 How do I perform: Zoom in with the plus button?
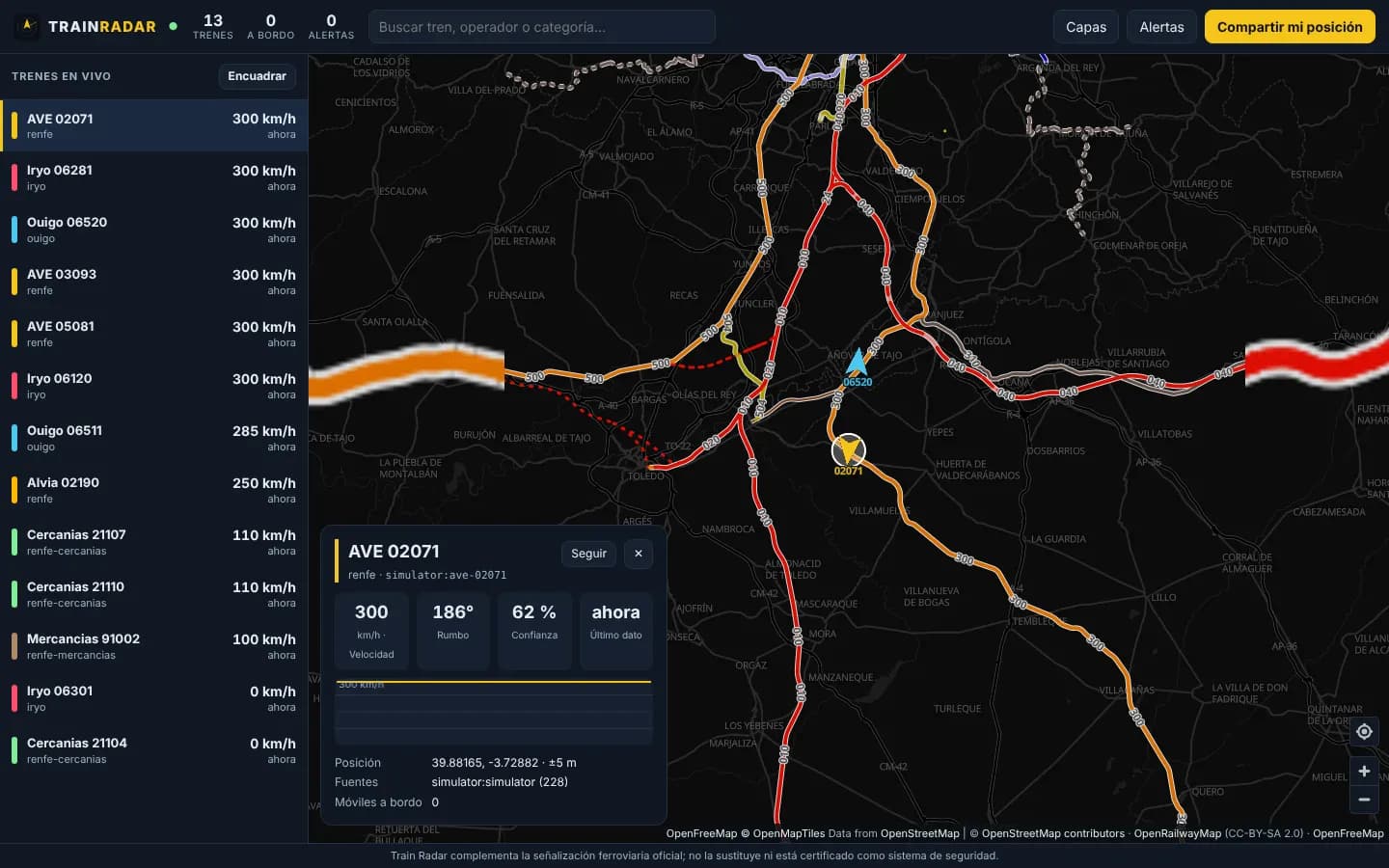pyautogui.click(x=1364, y=772)
